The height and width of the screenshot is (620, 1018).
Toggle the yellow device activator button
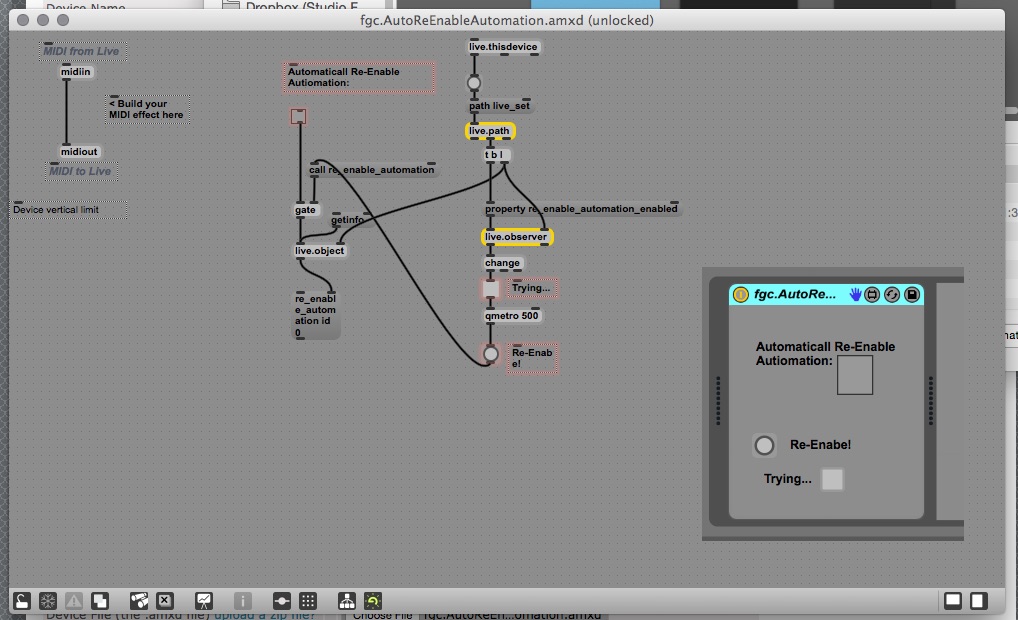741,294
